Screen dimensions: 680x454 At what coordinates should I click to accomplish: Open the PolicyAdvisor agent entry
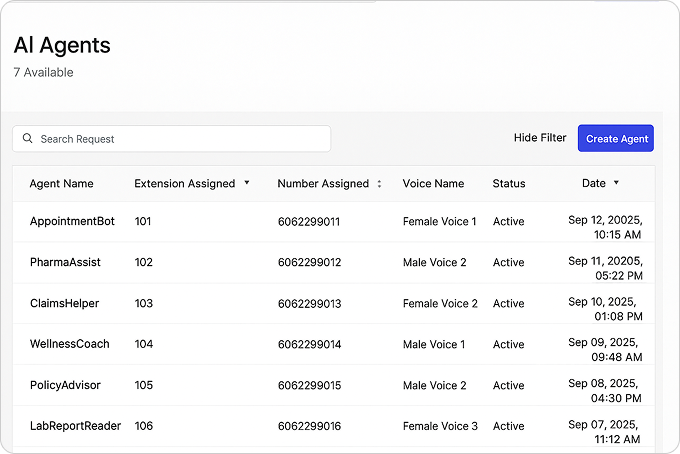[x=65, y=385]
